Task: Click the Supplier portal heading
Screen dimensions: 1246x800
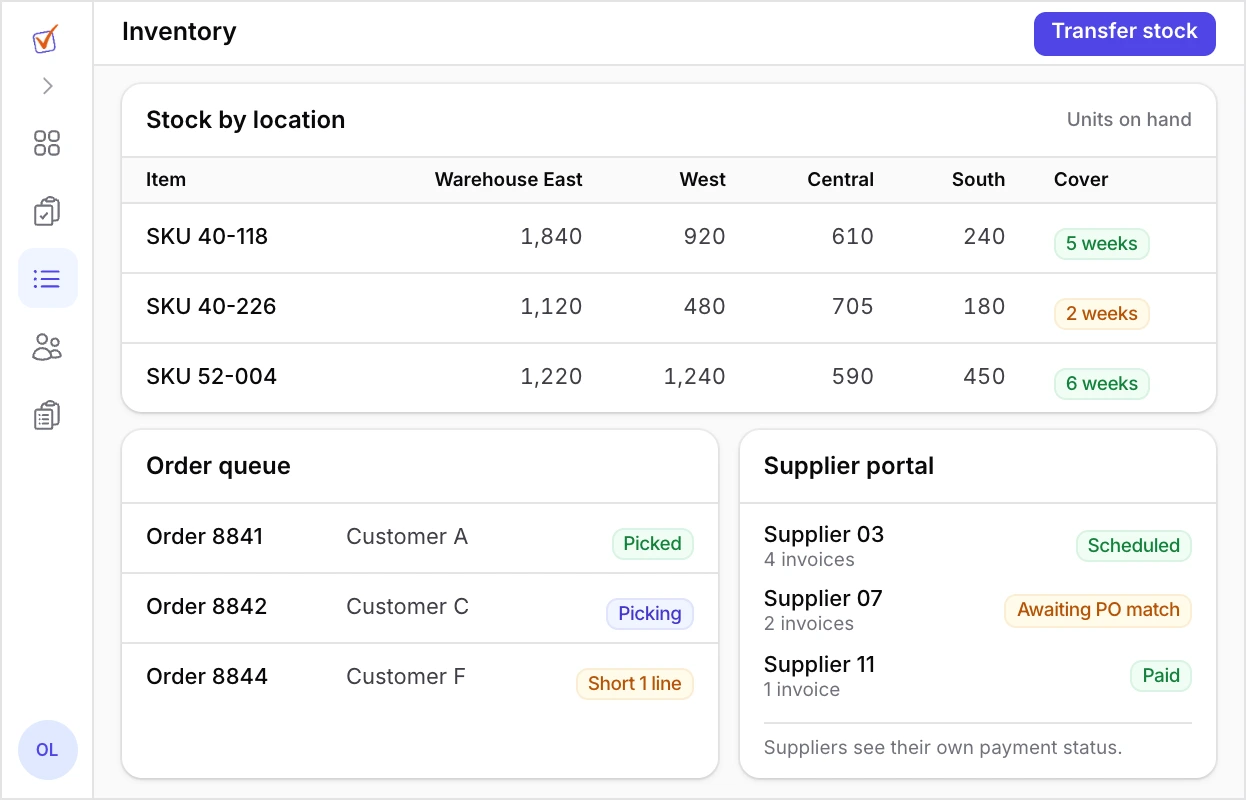Action: click(849, 466)
